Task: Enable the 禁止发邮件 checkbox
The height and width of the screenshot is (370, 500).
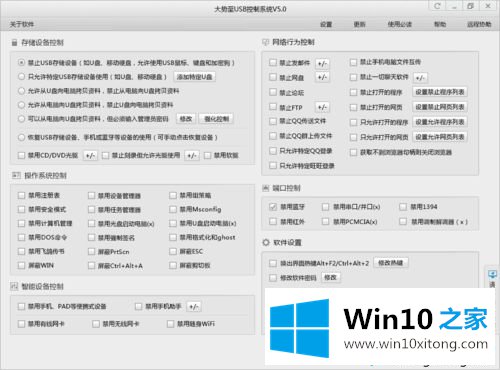Action: click(x=273, y=63)
